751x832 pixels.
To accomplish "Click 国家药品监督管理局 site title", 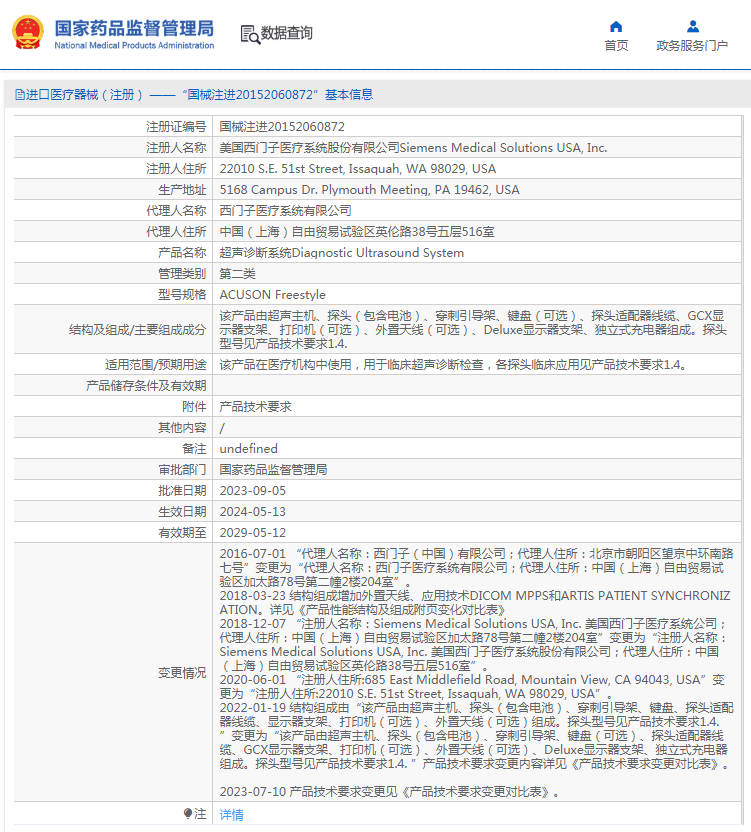I will [134, 28].
